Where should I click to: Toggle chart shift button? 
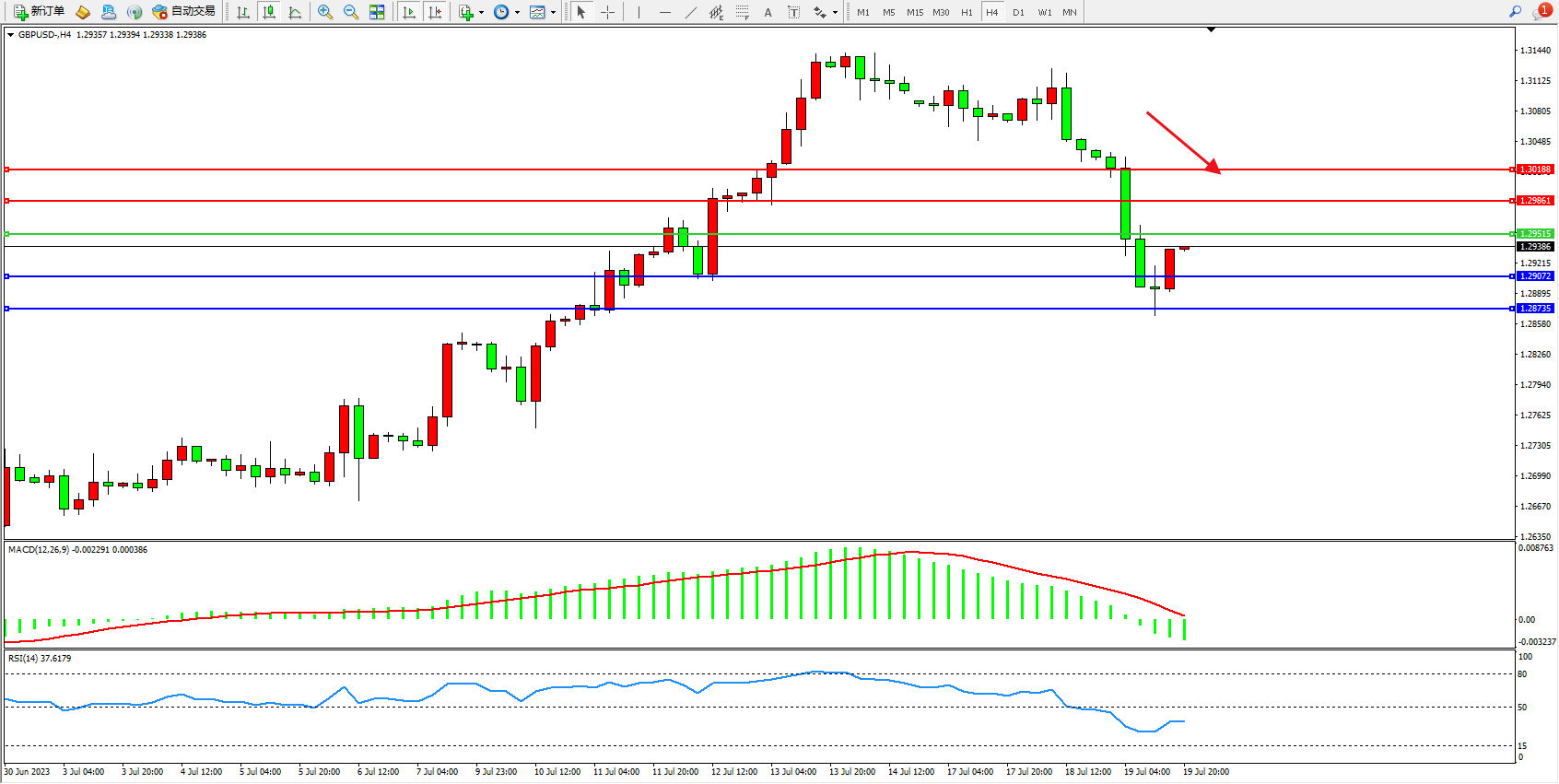coord(435,12)
